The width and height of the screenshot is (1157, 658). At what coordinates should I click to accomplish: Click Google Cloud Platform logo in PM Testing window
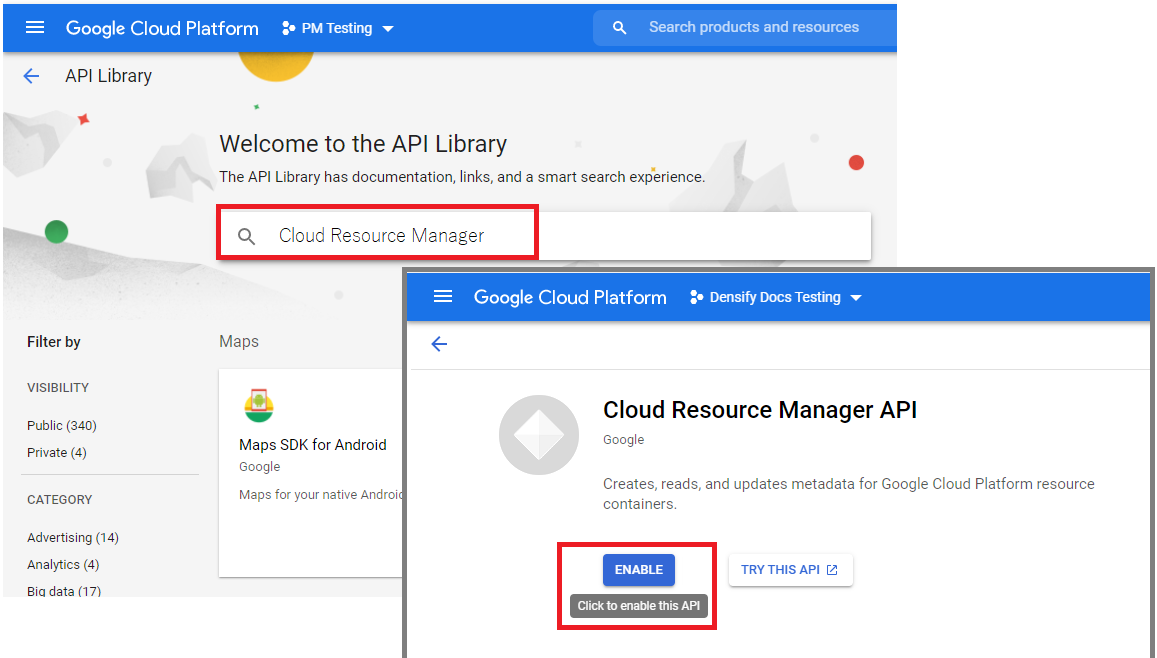click(162, 28)
